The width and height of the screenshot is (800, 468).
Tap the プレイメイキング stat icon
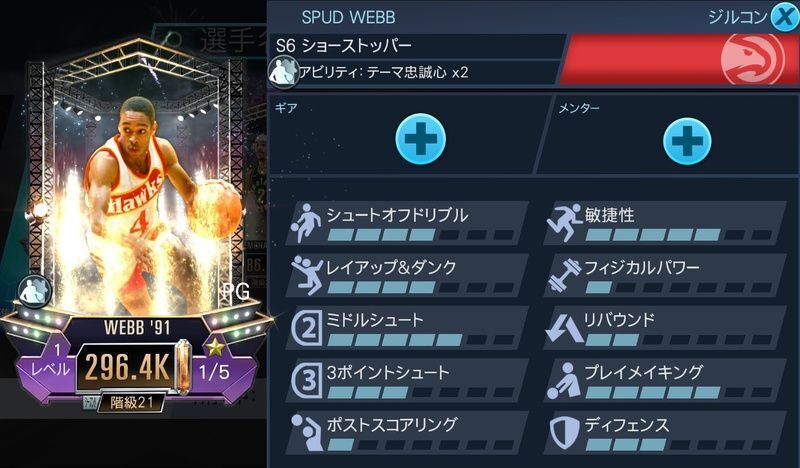564,380
